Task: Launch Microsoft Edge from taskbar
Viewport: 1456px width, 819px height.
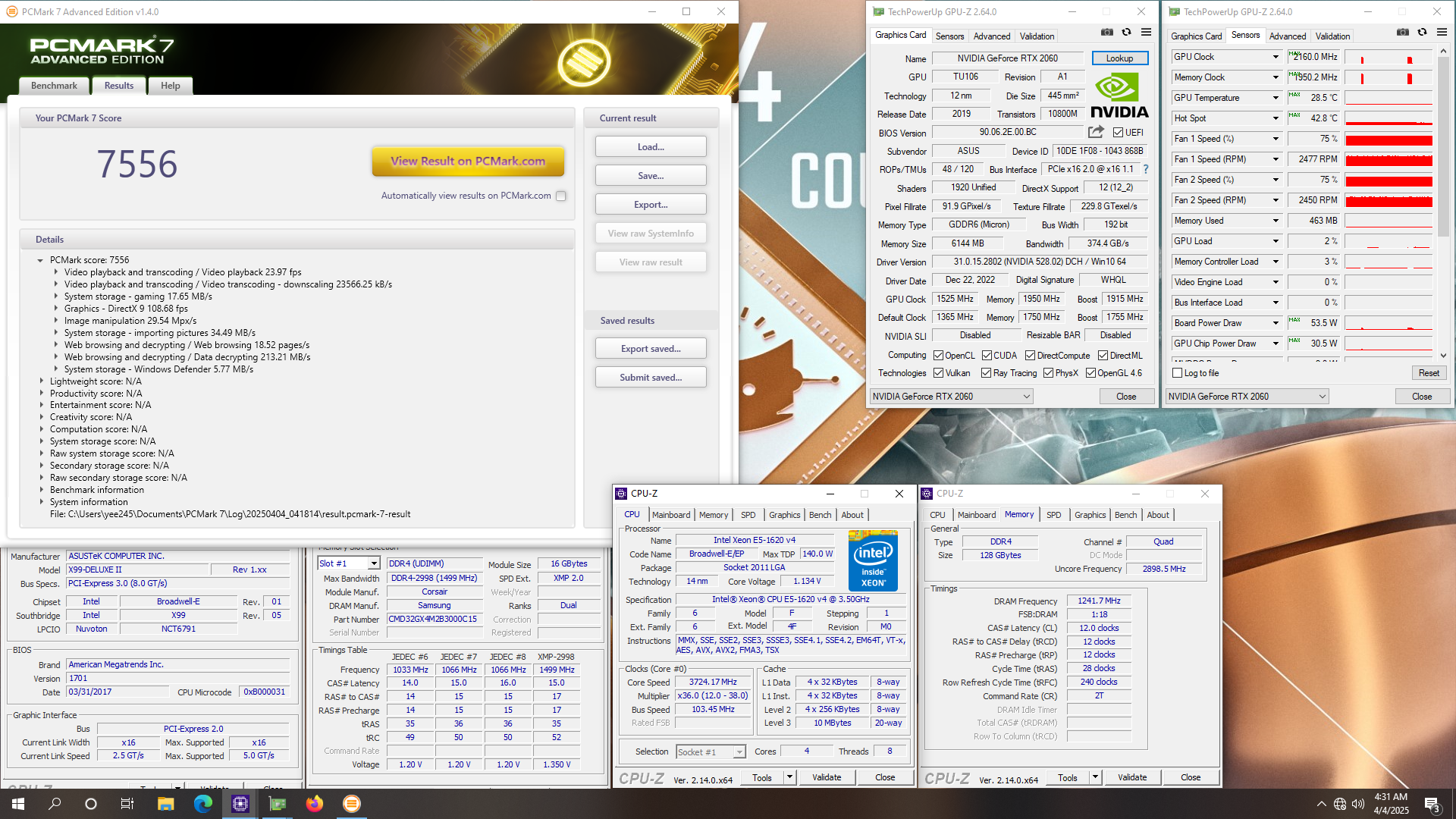Action: pyautogui.click(x=202, y=804)
